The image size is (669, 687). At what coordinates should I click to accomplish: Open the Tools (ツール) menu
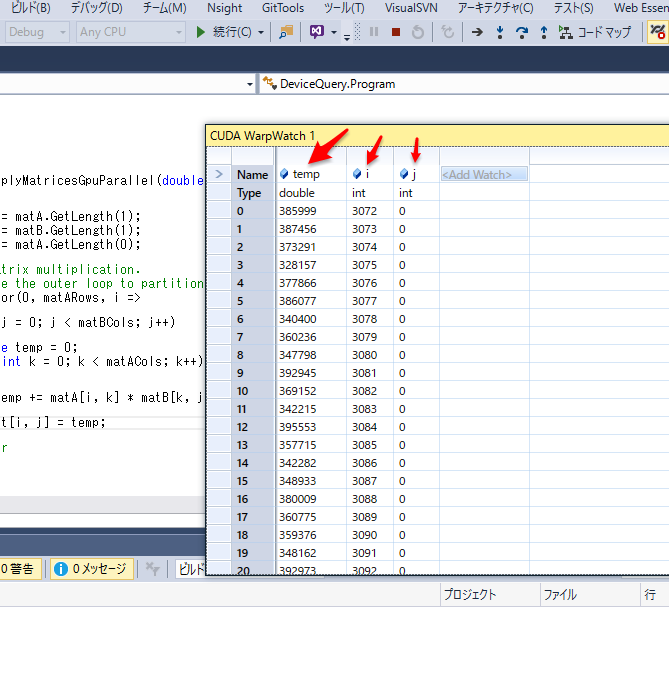[344, 8]
